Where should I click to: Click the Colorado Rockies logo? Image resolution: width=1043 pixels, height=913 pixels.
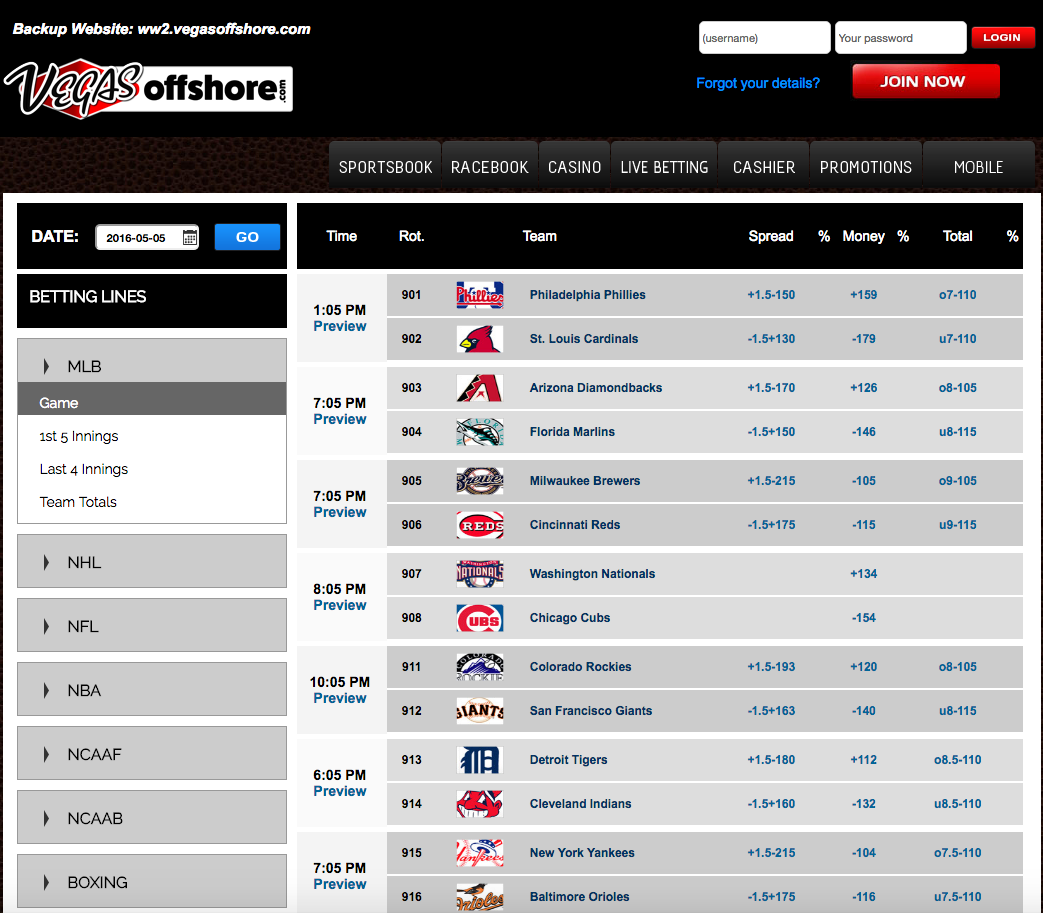[x=480, y=667]
